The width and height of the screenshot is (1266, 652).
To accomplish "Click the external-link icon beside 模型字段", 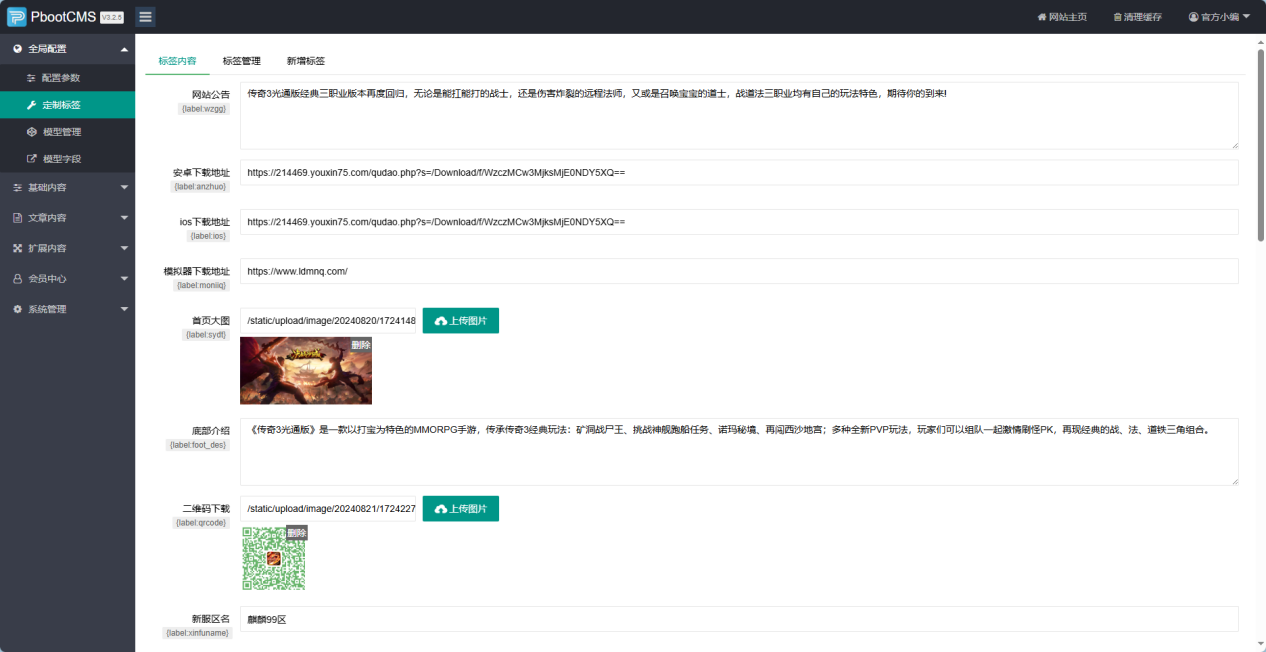I will coord(32,159).
